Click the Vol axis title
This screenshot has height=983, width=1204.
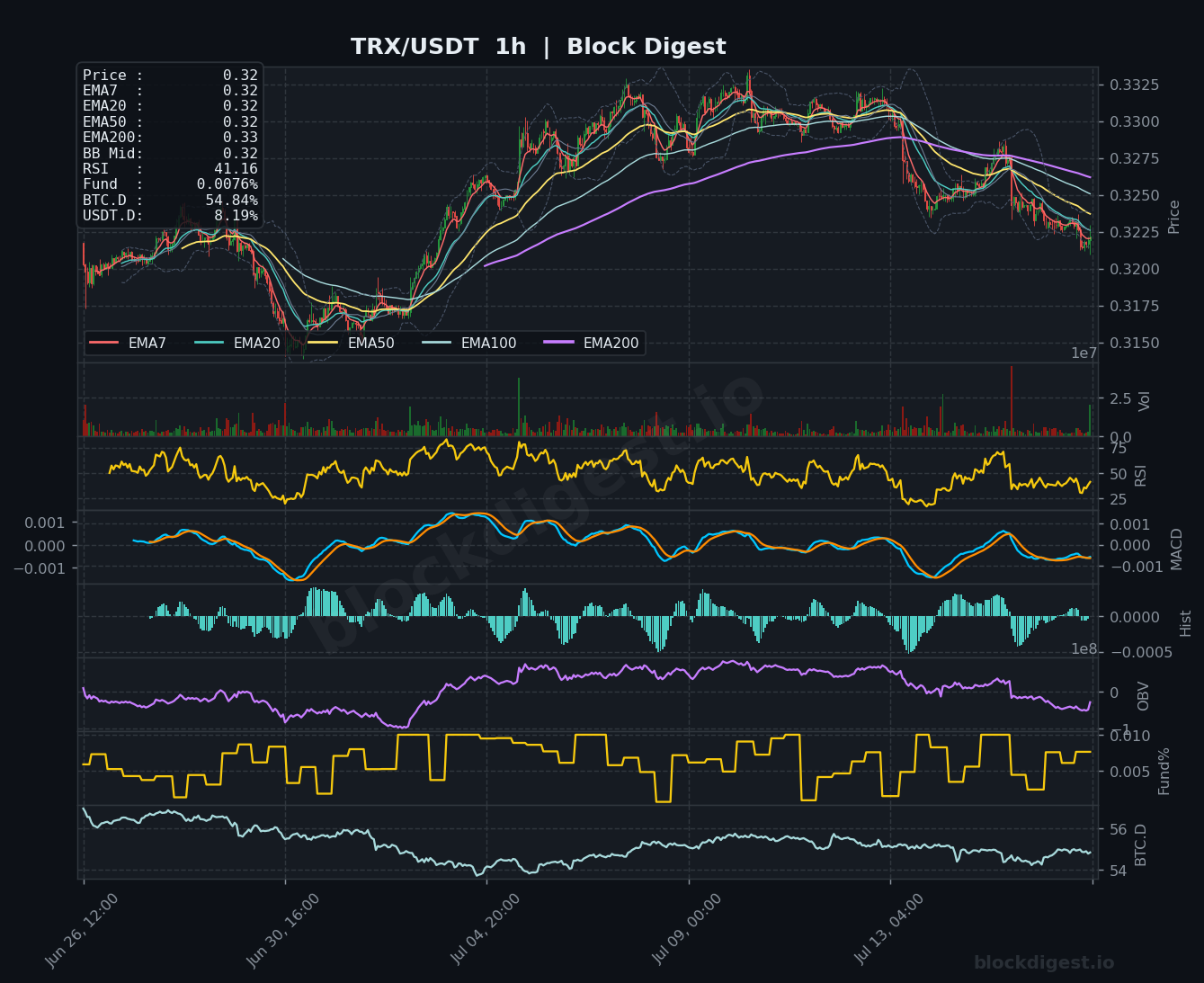coord(1145,401)
